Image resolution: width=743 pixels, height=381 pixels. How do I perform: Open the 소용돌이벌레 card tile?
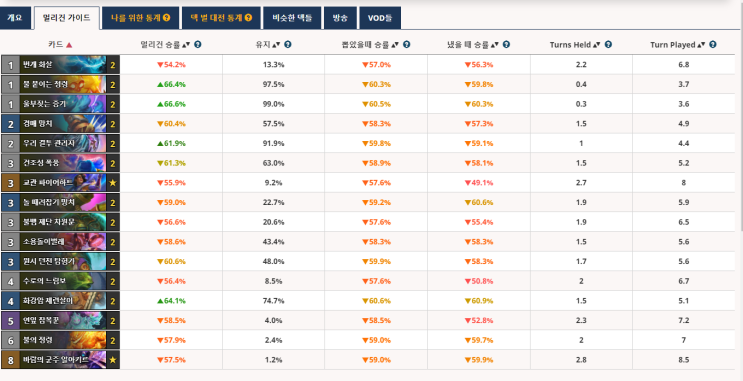[60, 242]
